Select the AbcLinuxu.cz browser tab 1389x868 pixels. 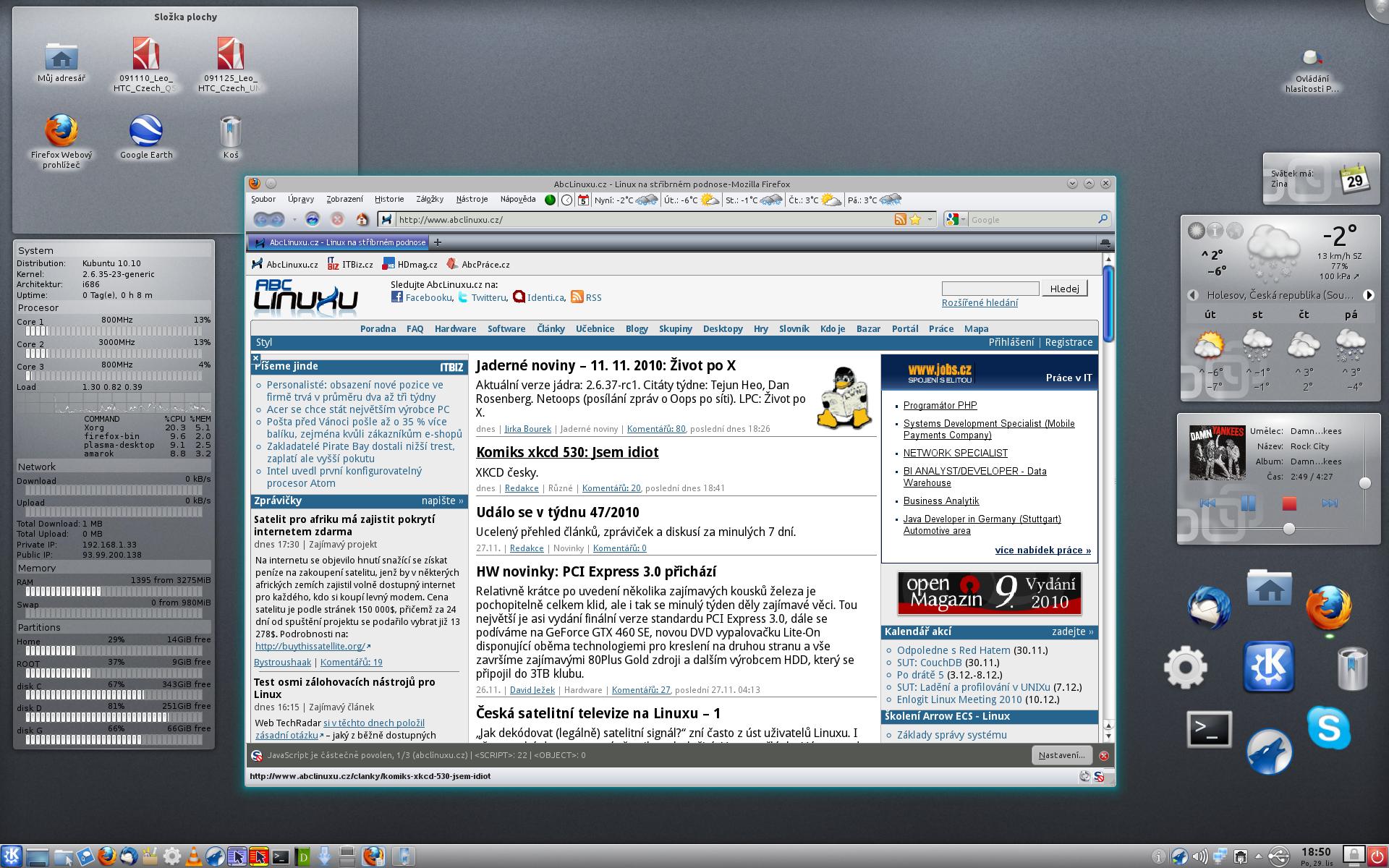[x=339, y=242]
